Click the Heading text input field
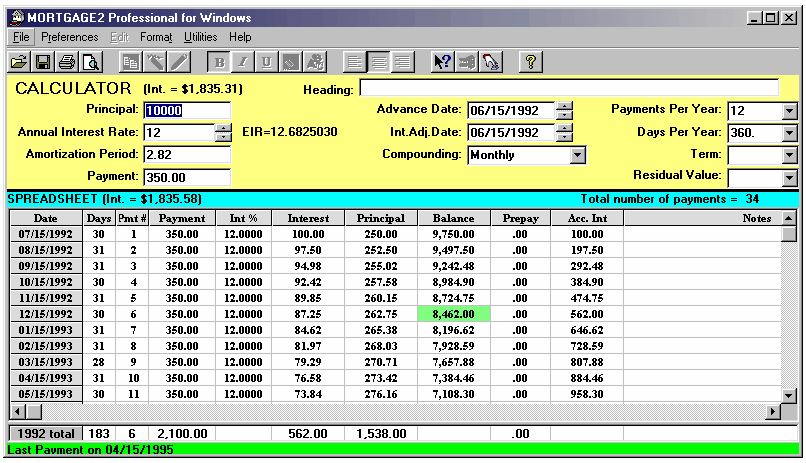 (x=568, y=88)
